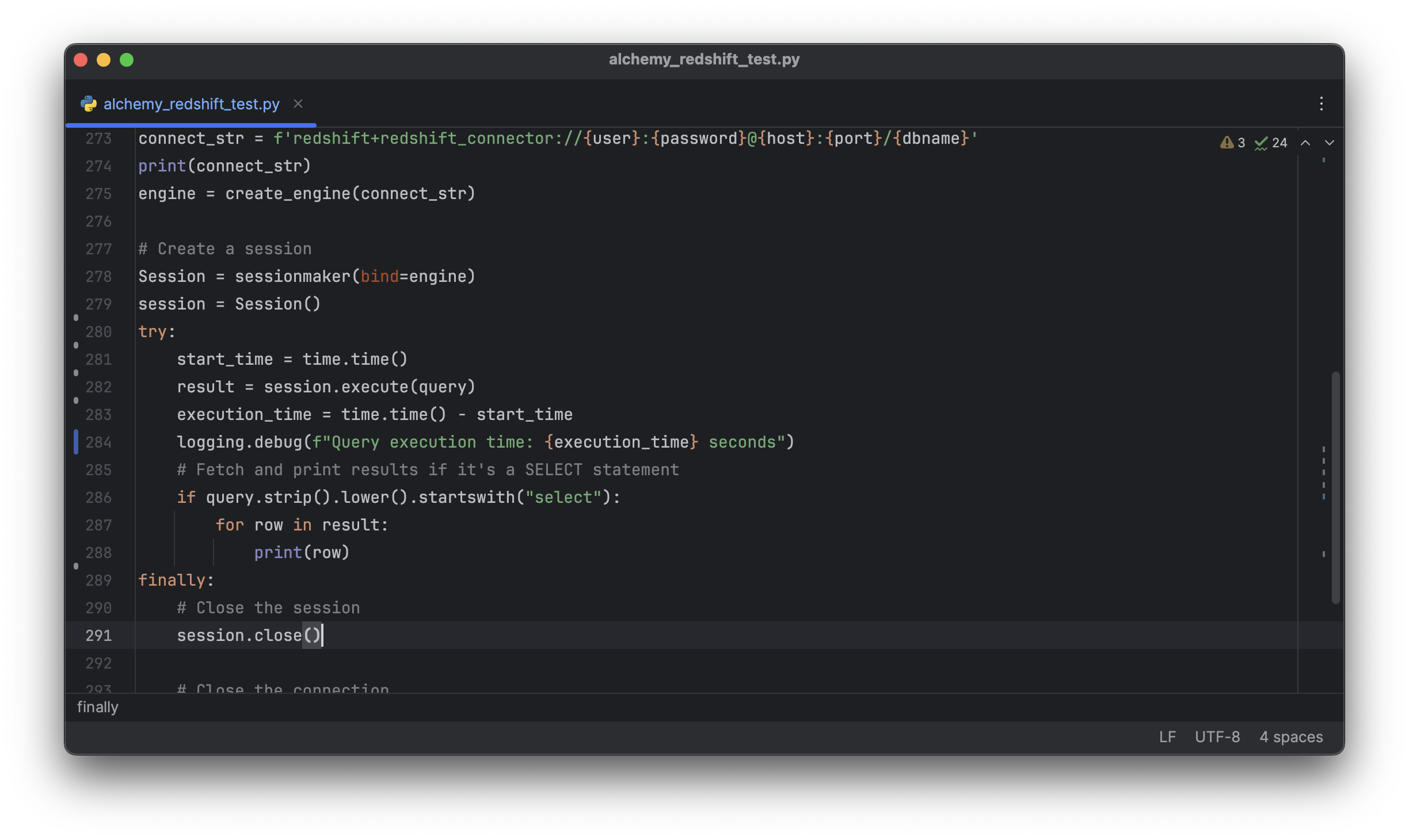Click the green full-screen window button
Screen dimensions: 1409x840
pyautogui.click(x=127, y=60)
